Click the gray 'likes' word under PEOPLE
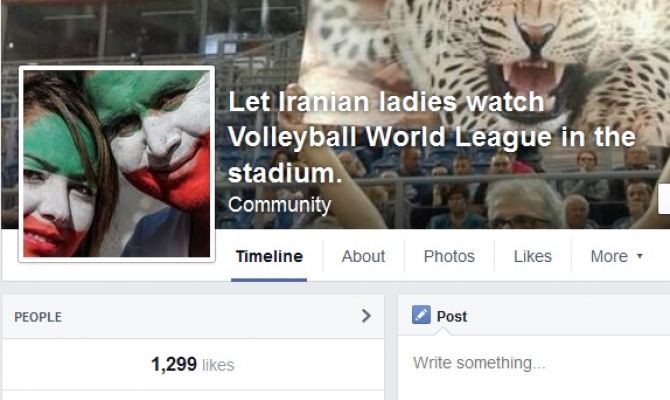 218,365
